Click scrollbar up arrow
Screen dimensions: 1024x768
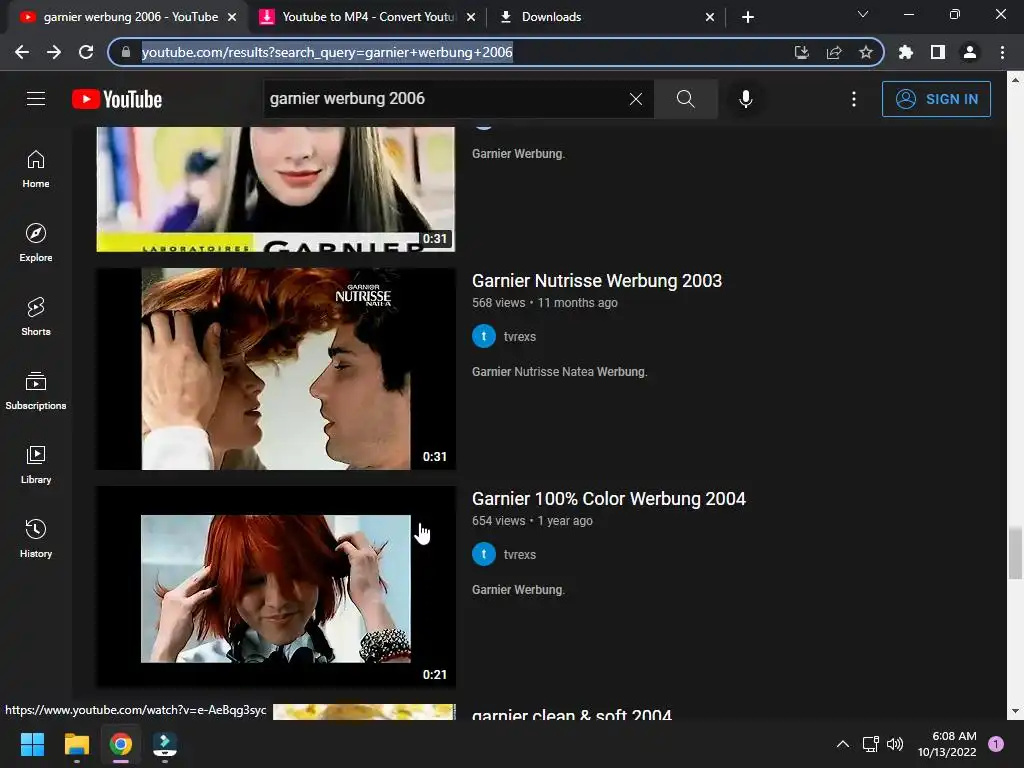pyautogui.click(x=1015, y=80)
